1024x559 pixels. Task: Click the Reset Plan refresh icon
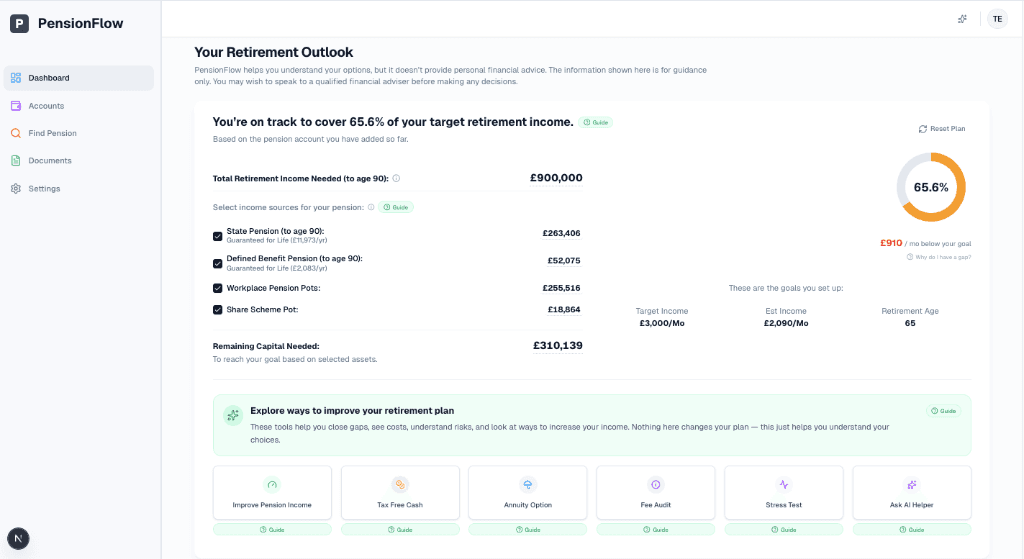coord(923,129)
